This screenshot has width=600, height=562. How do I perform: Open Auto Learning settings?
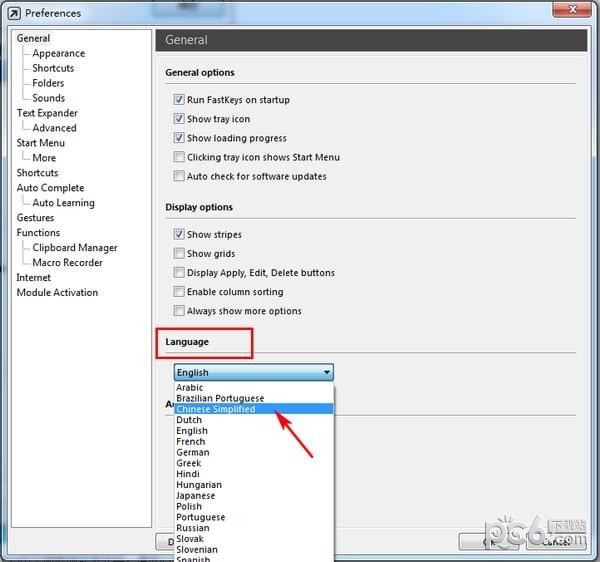point(63,202)
